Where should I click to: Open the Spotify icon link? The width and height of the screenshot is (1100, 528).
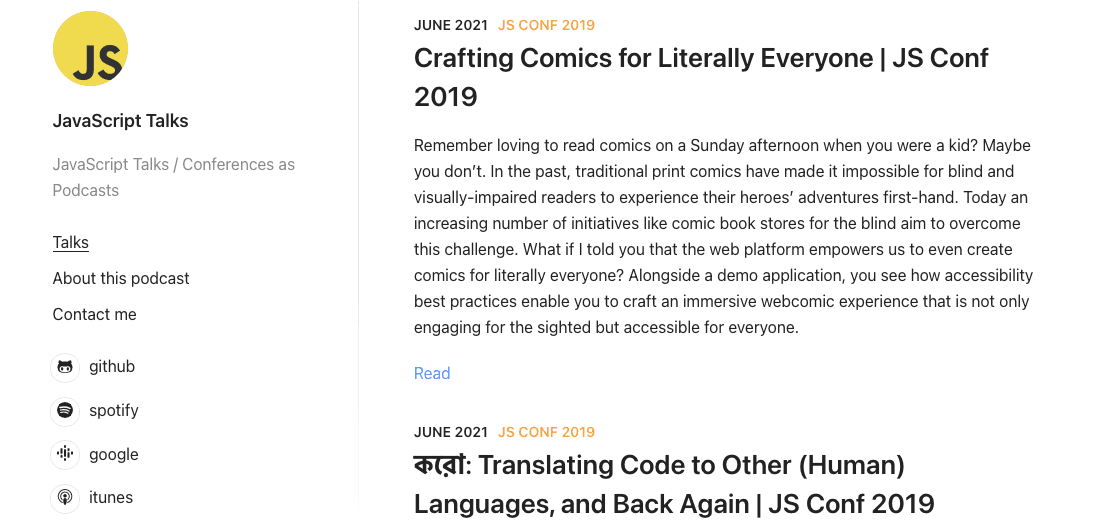pos(65,411)
